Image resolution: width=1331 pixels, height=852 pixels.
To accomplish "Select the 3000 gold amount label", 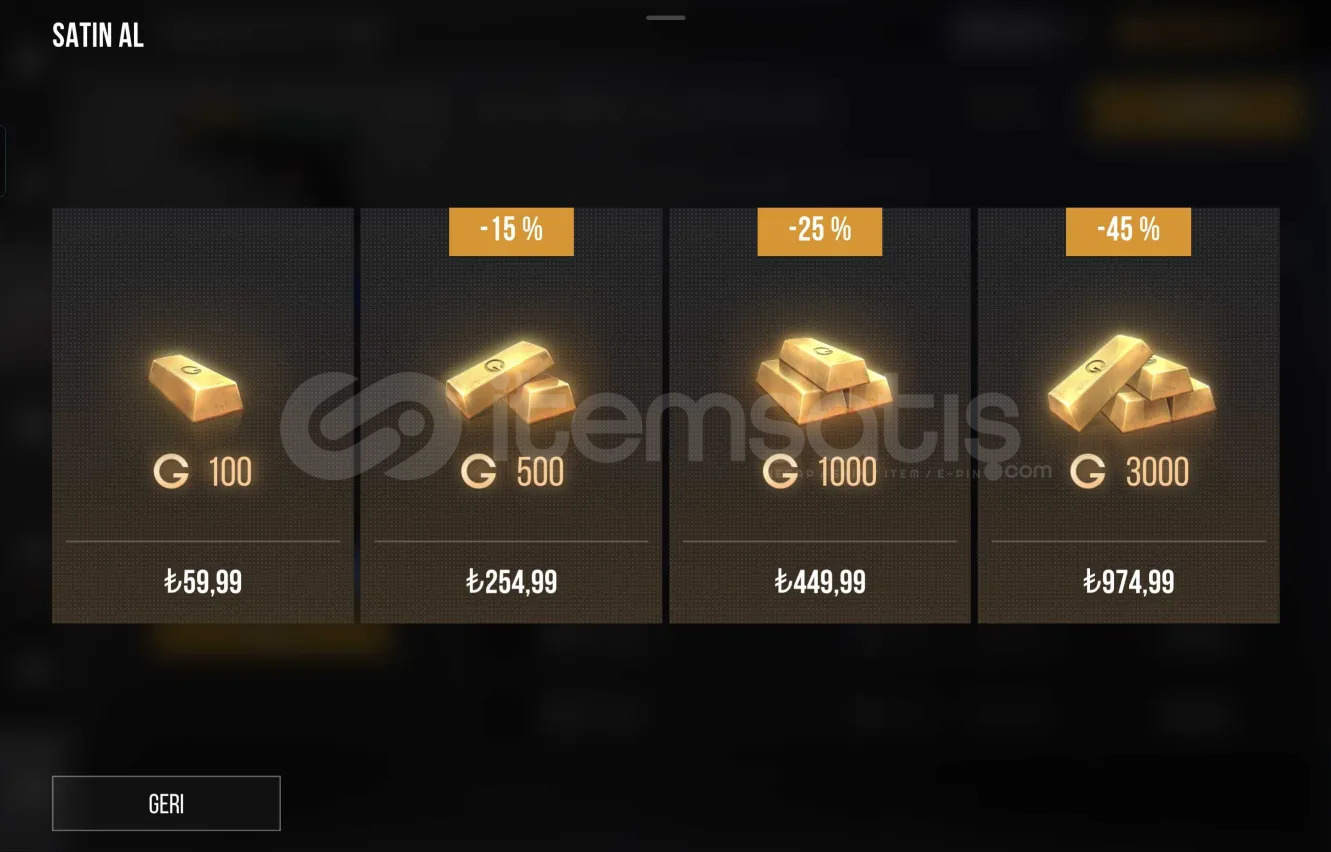I will point(1157,472).
